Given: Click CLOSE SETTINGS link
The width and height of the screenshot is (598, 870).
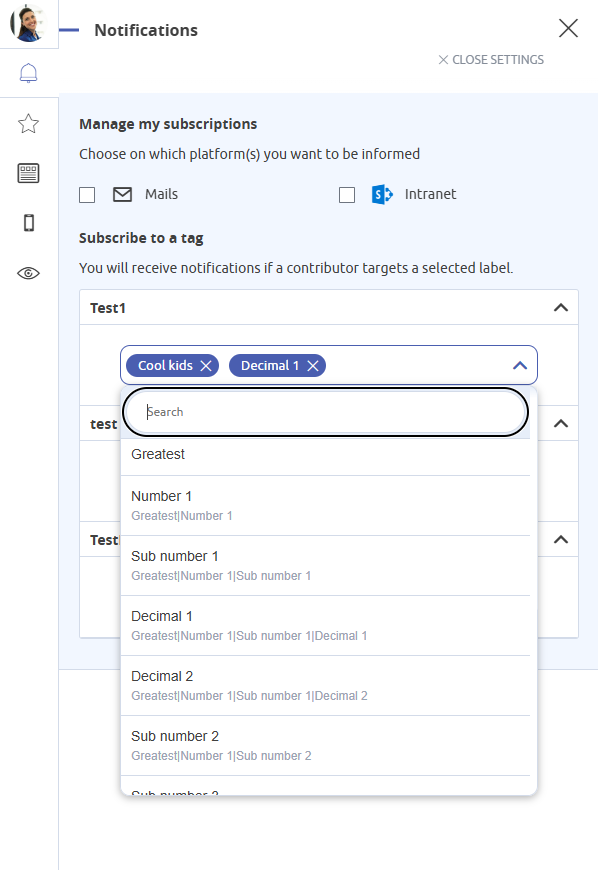Looking at the screenshot, I should 491,60.
